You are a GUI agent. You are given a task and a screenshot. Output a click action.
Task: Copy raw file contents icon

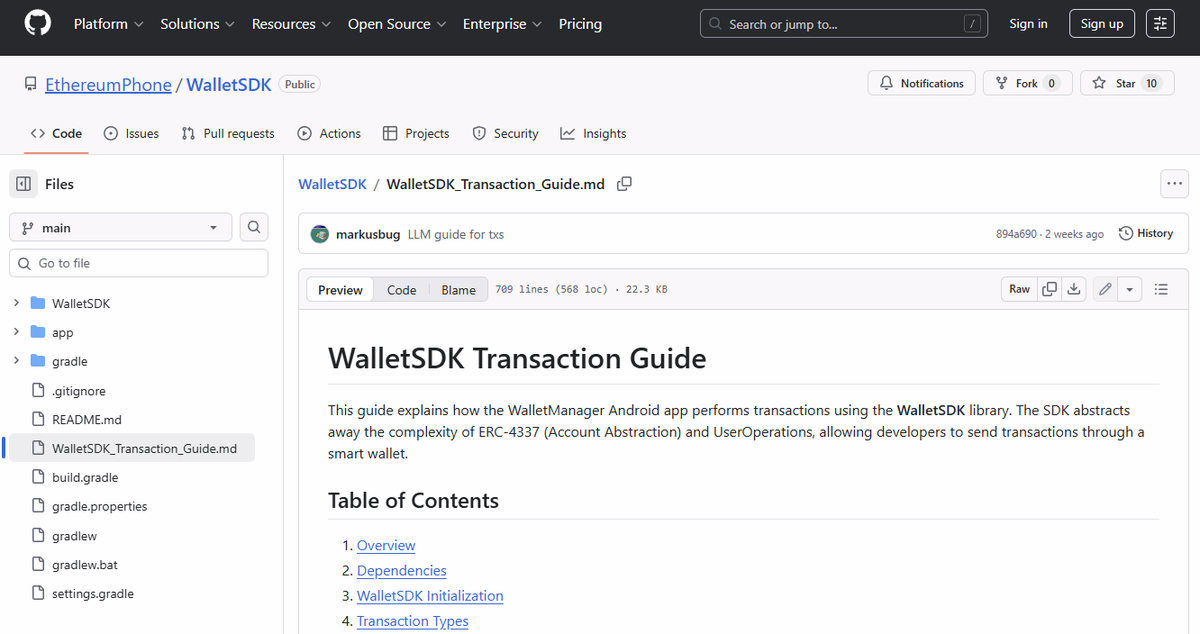coord(1049,289)
